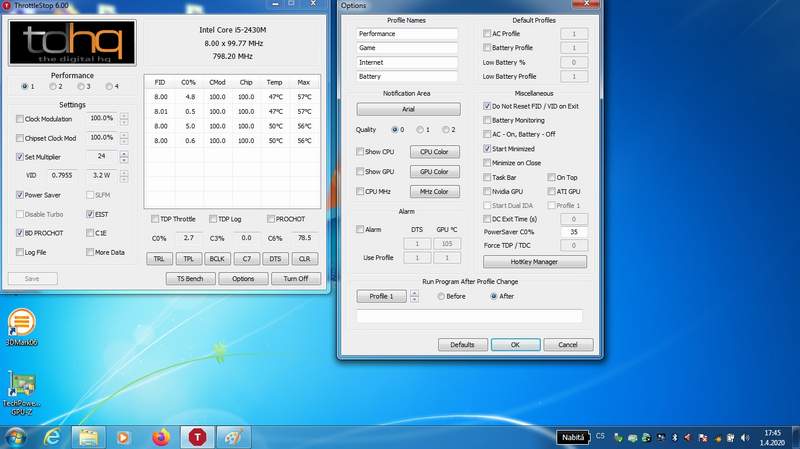Launch Internet Explorer from the taskbar

(x=52, y=437)
